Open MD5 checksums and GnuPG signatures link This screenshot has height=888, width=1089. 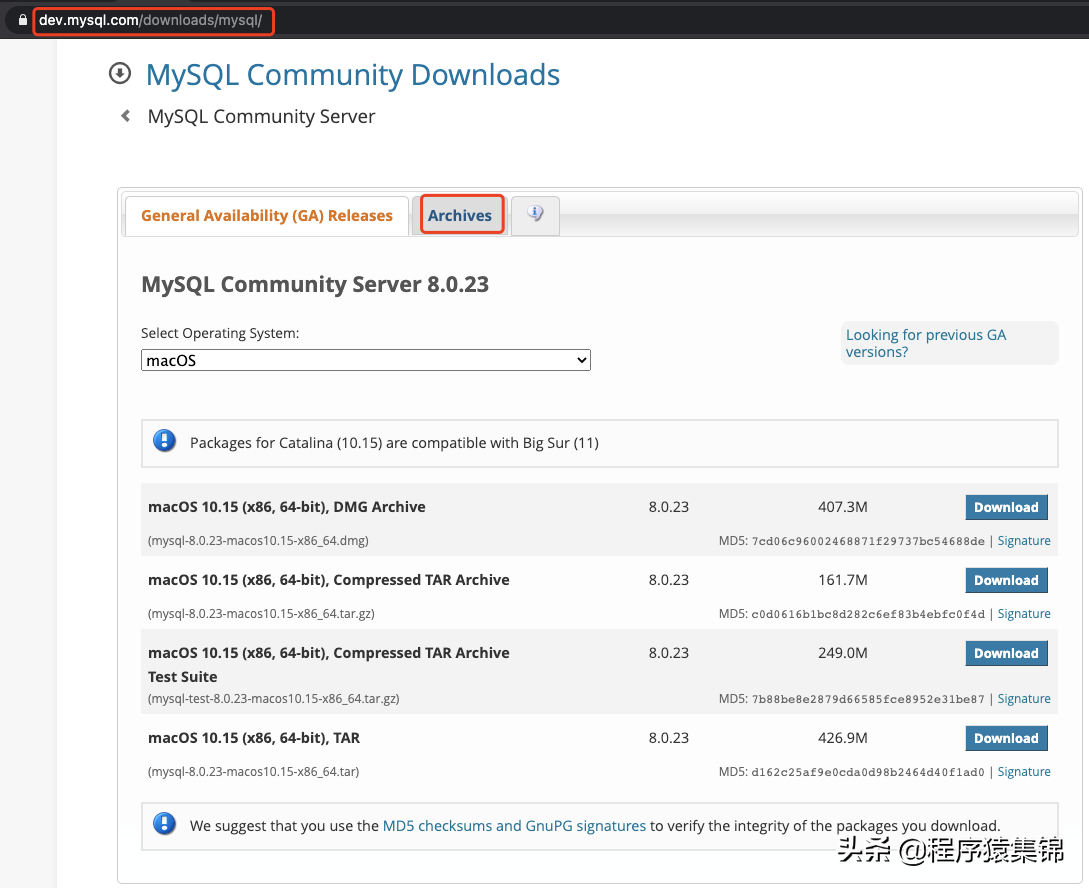click(x=515, y=826)
